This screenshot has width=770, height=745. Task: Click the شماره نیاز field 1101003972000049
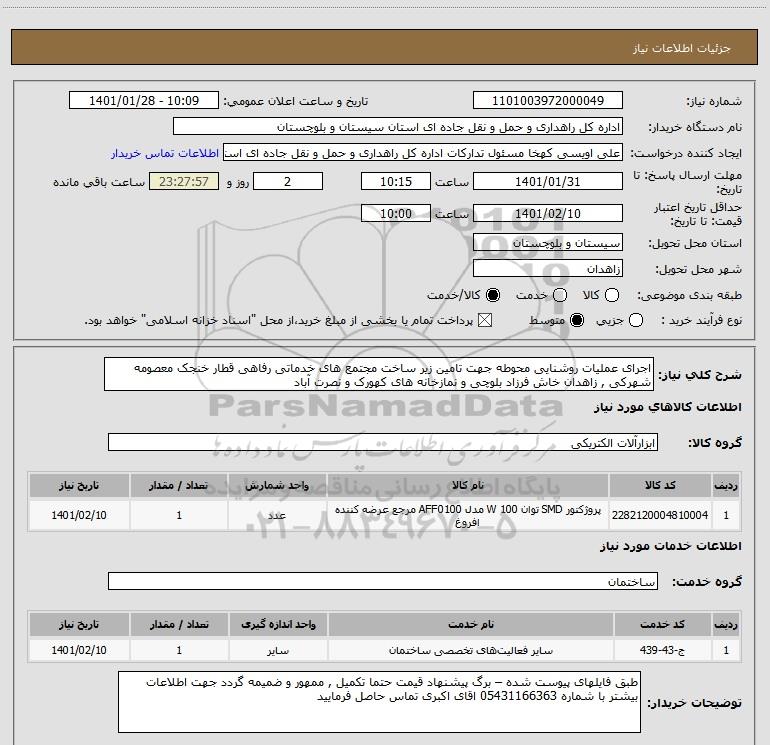(548, 101)
